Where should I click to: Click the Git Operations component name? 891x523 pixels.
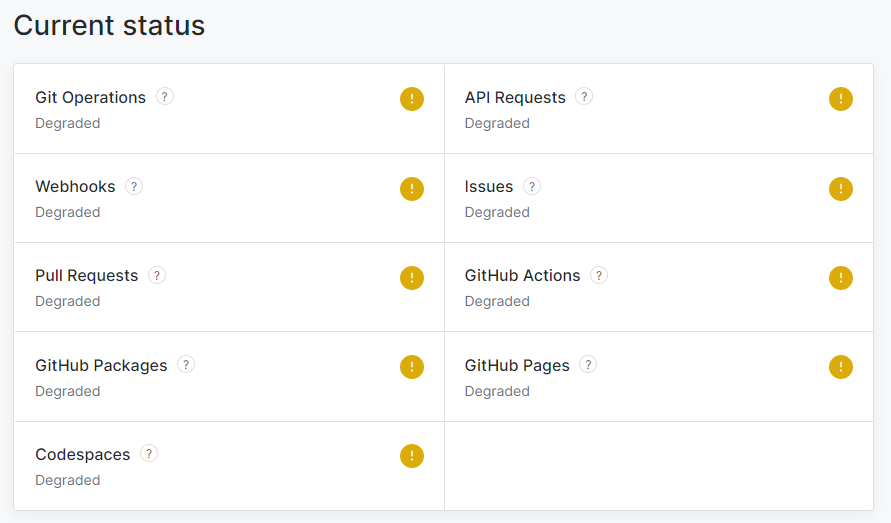click(90, 98)
